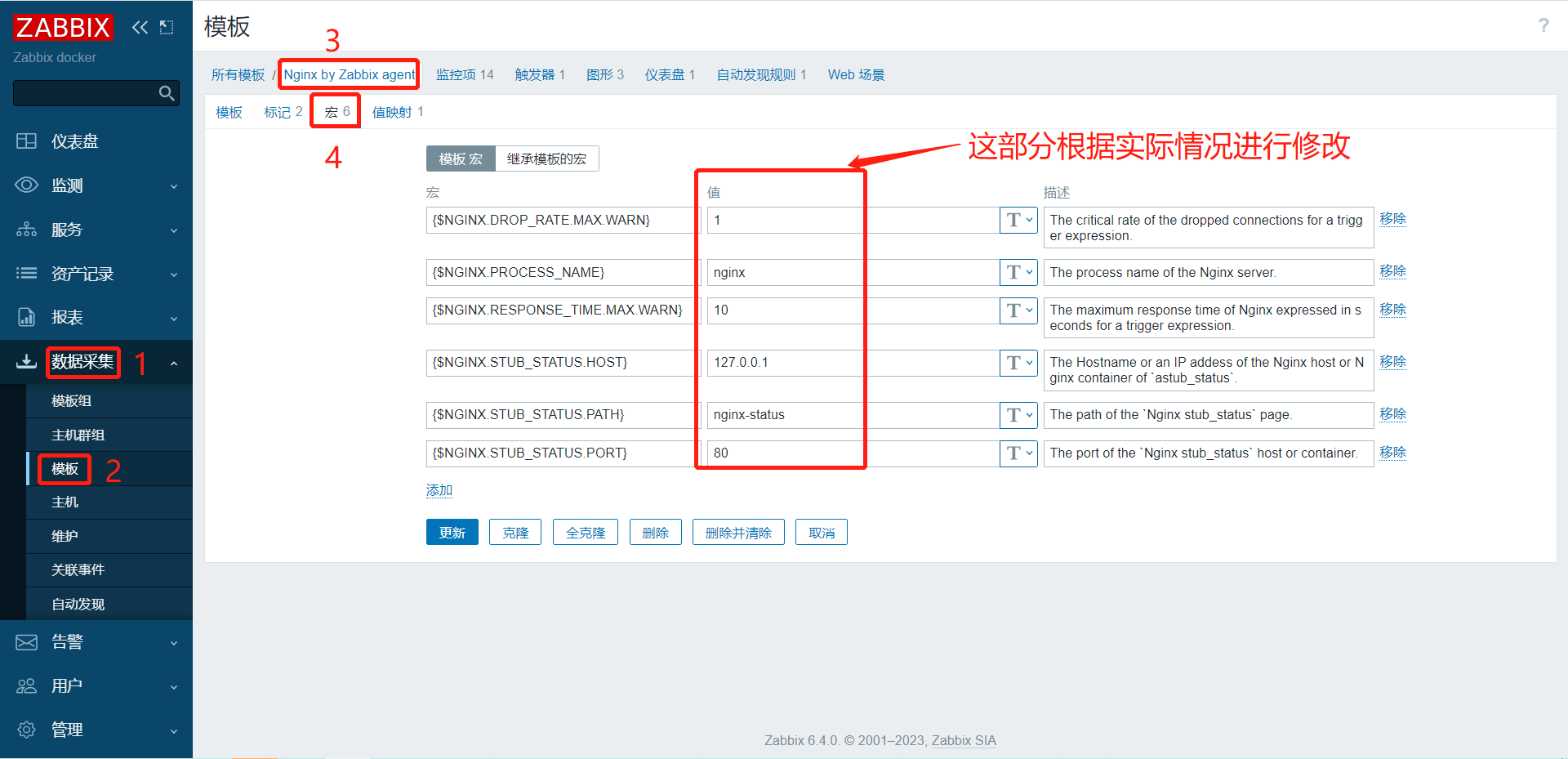The height and width of the screenshot is (759, 1568).
Task: Expand the 用户 menu chevron
Action: pos(174,687)
